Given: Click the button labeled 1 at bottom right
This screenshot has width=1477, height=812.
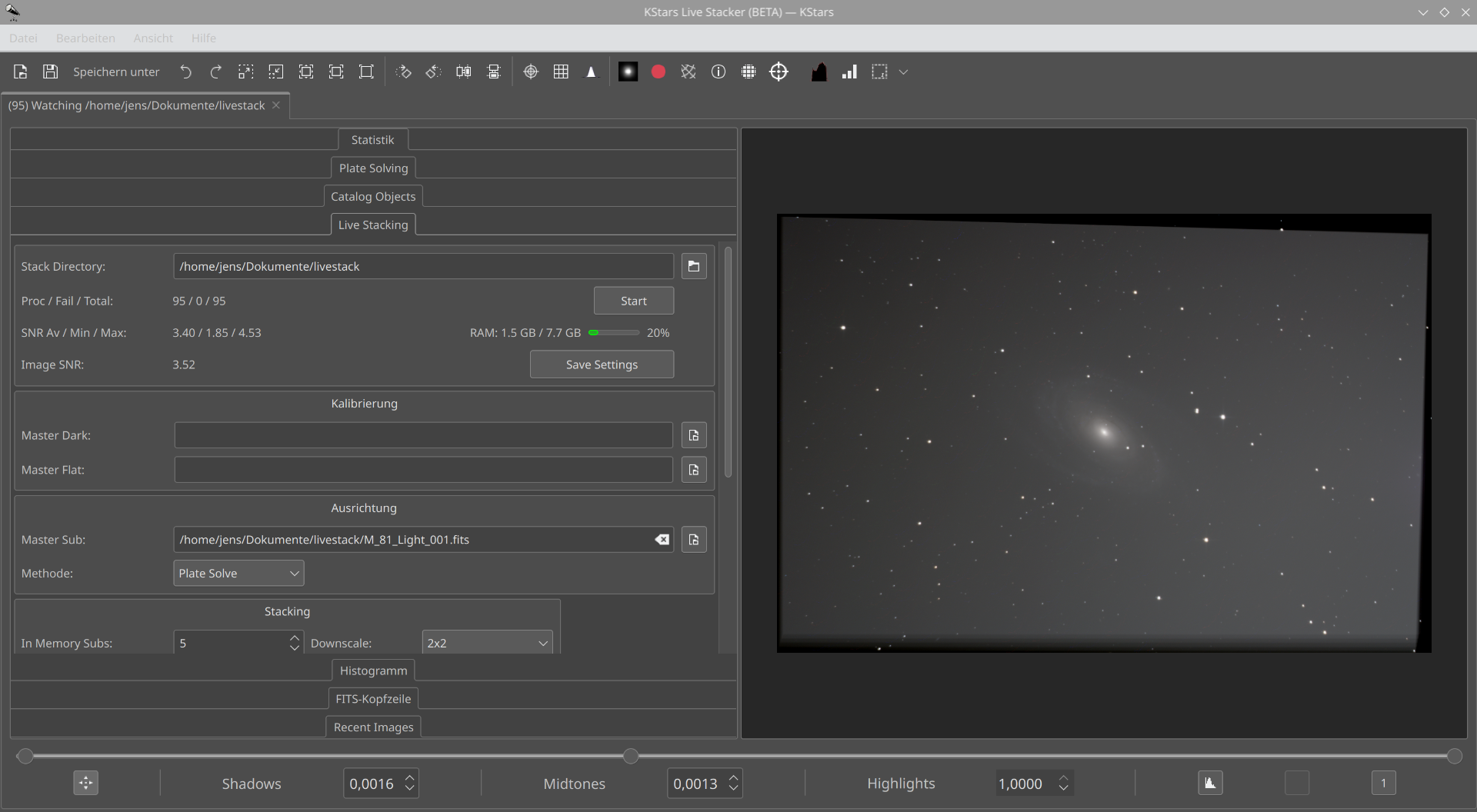Looking at the screenshot, I should click(x=1383, y=784).
